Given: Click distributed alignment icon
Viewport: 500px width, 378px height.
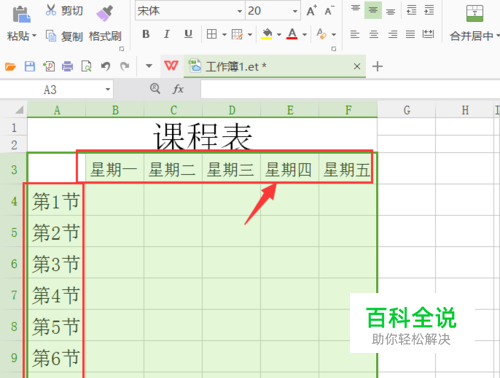Looking at the screenshot, I should (x=428, y=34).
